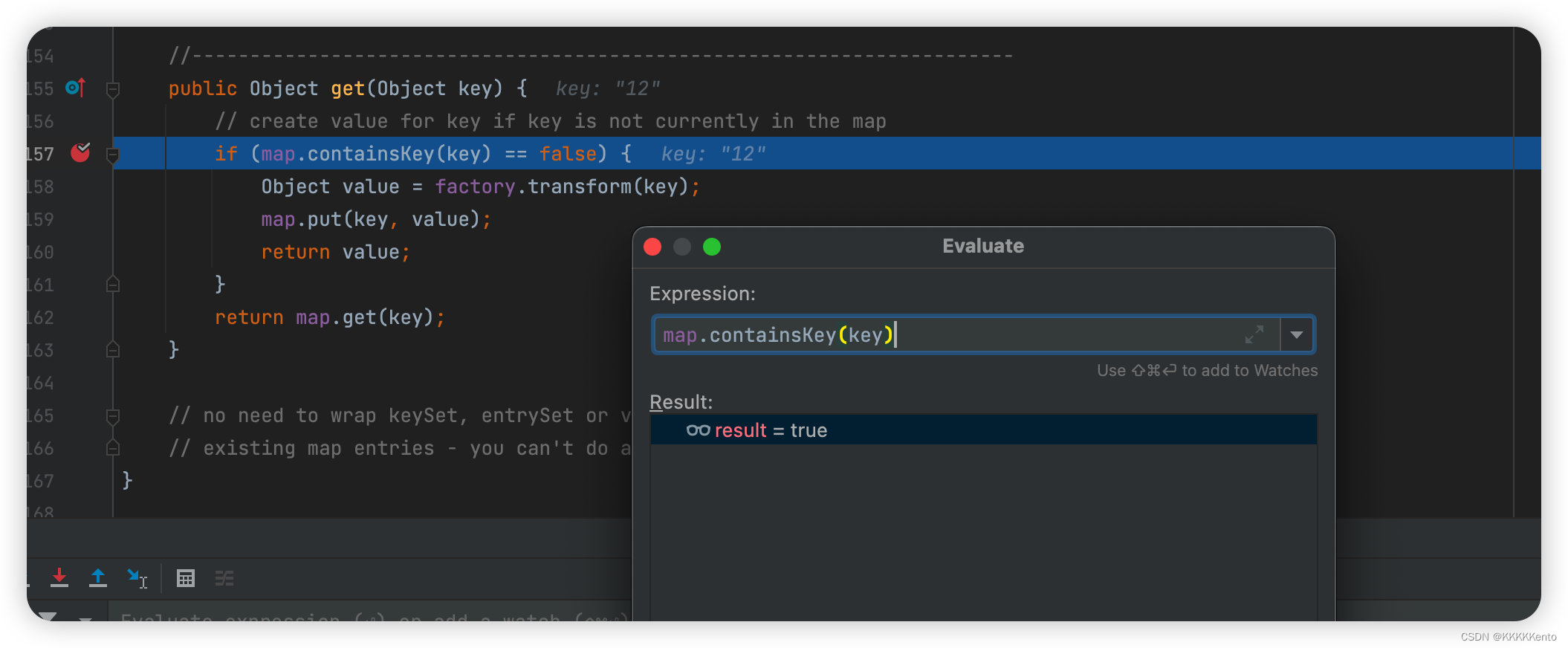Click the Run to Cursor icon
Viewport: 1568px width, 648px height.
pos(137,578)
